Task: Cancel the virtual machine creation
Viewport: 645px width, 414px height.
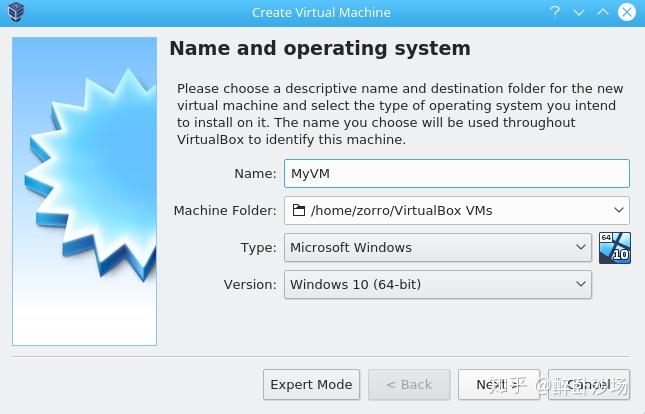Action: point(592,384)
